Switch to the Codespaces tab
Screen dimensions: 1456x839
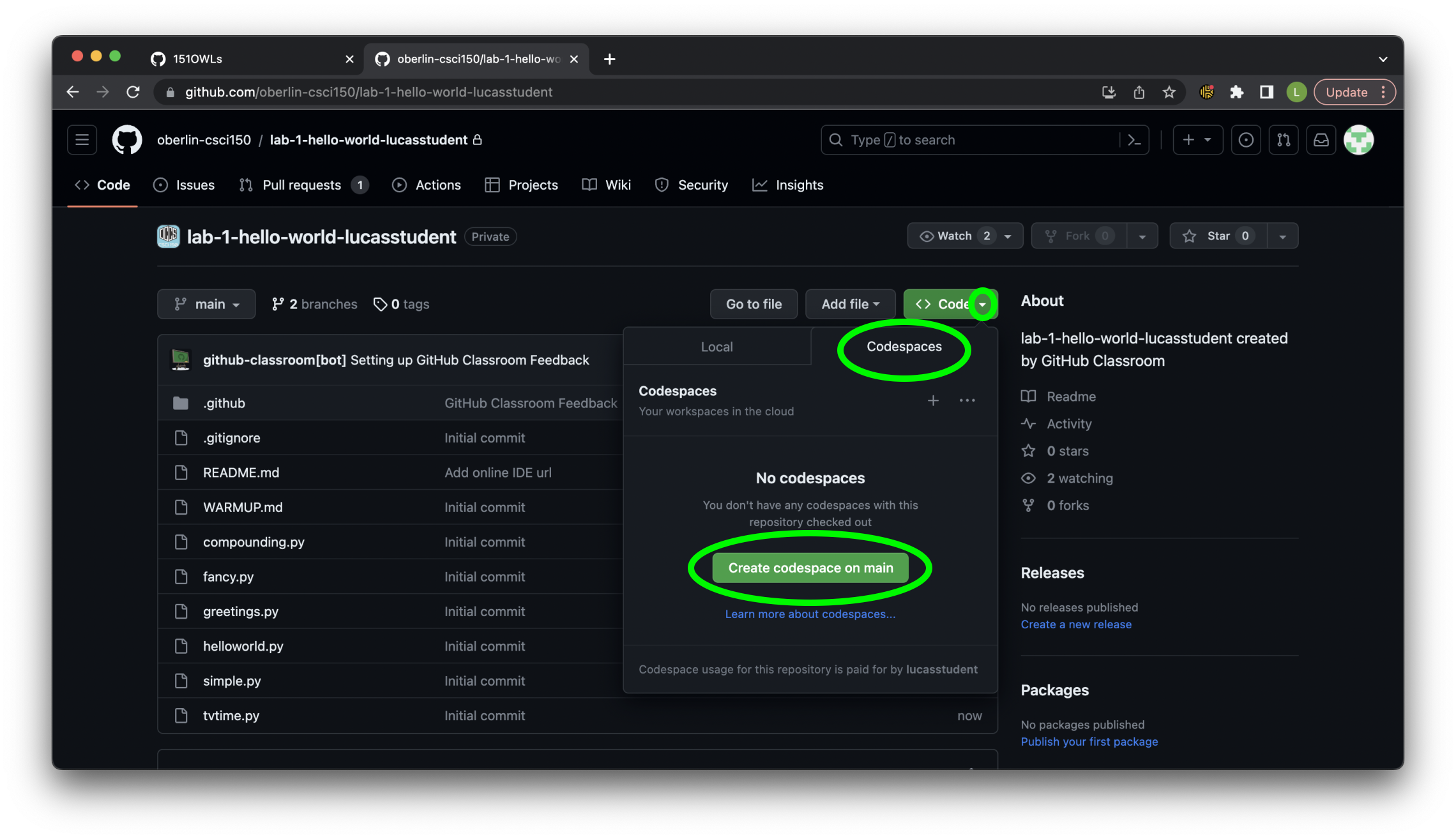(x=904, y=347)
